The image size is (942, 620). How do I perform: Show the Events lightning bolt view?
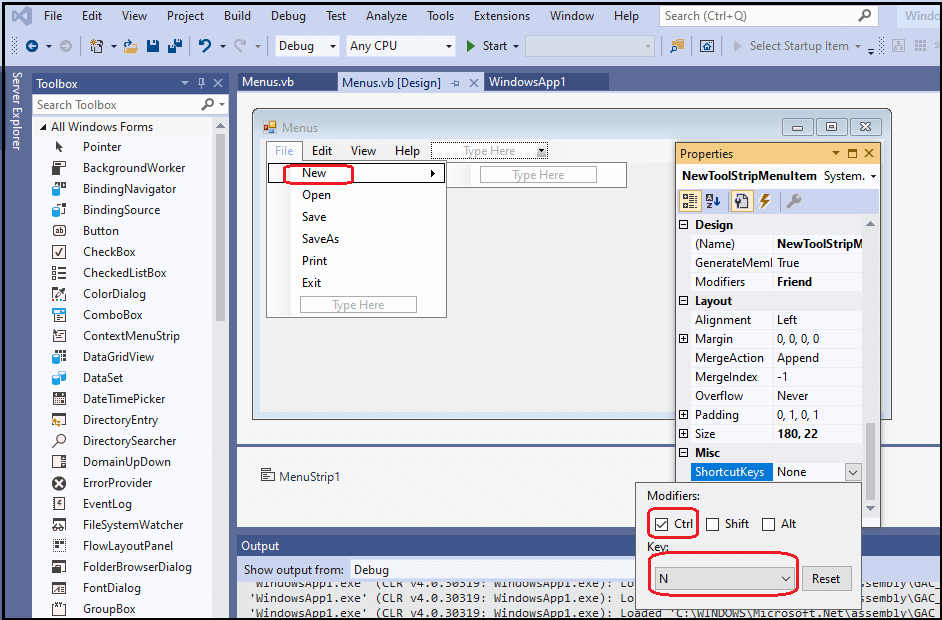pos(765,201)
